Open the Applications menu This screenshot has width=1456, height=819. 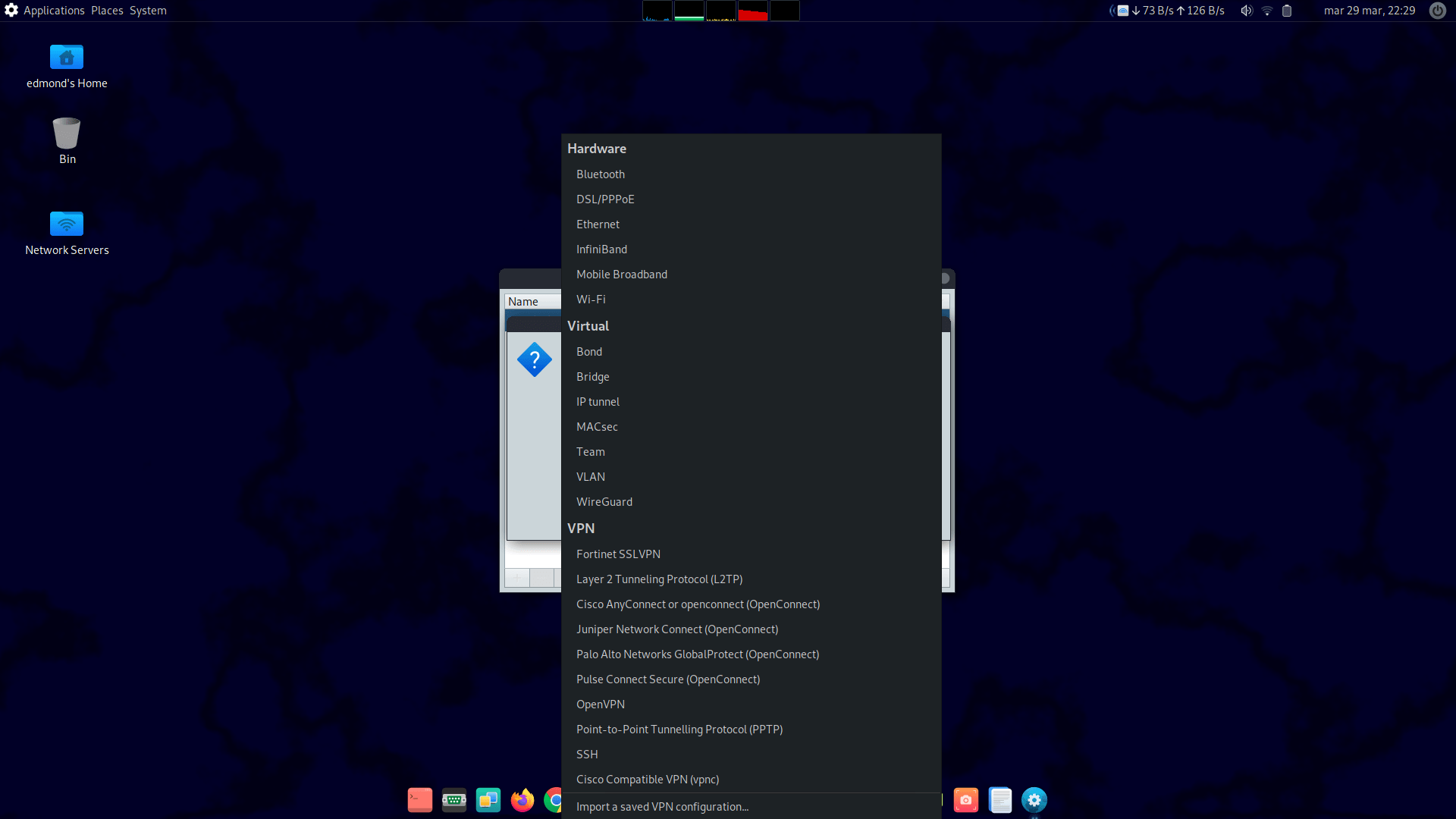click(x=54, y=11)
